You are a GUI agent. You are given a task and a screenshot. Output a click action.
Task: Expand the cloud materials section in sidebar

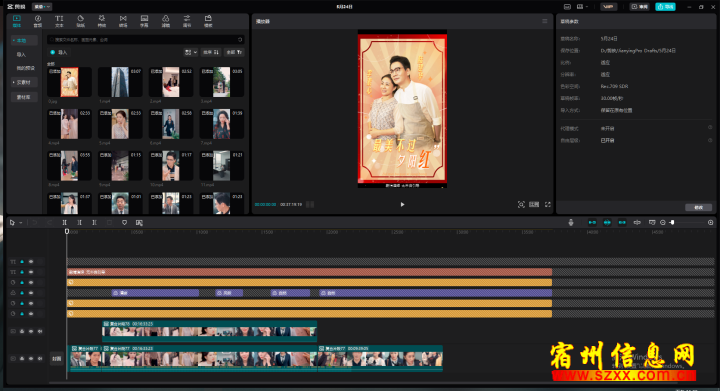24,83
